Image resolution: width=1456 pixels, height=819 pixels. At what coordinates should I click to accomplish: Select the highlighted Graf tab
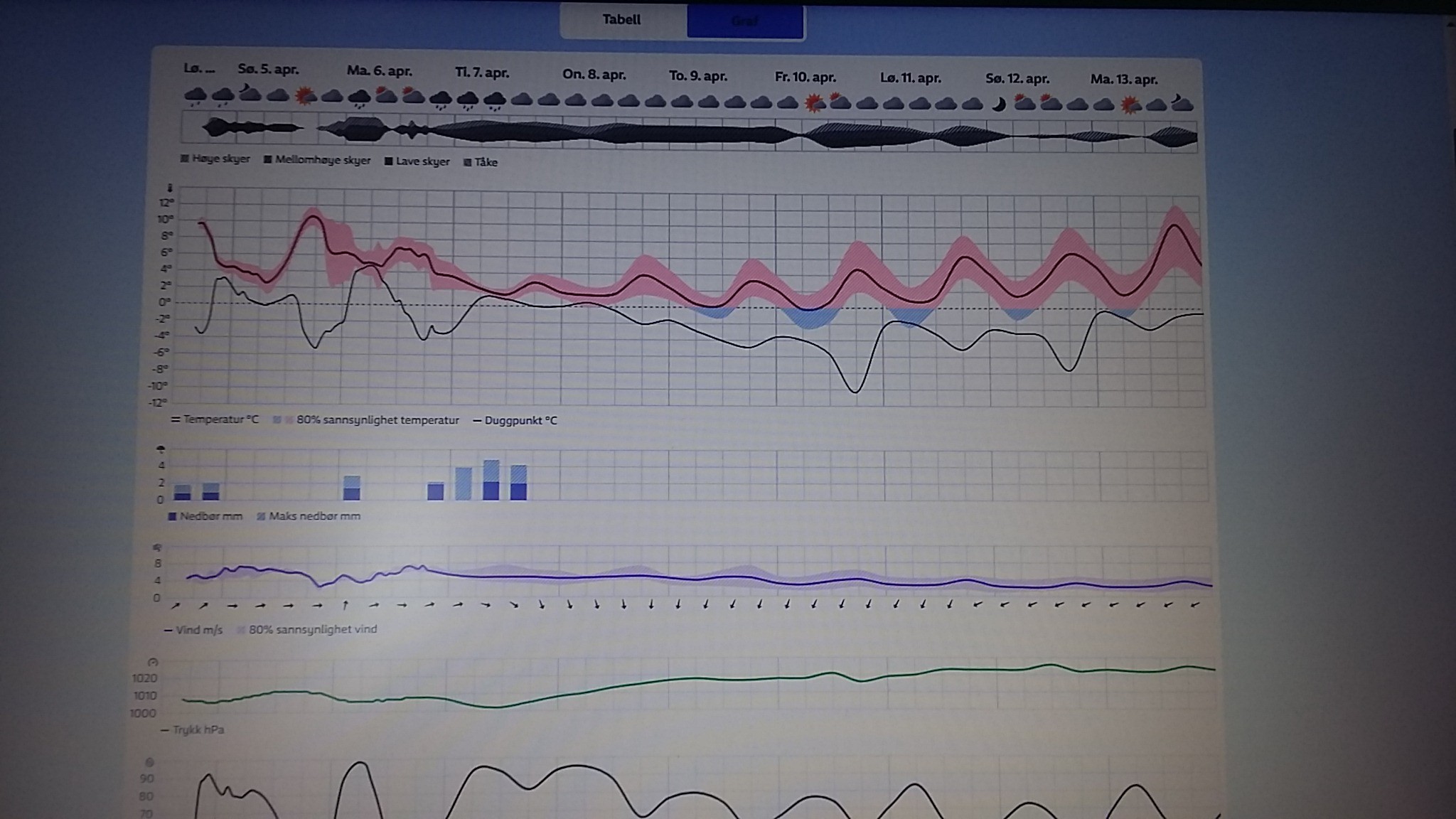(744, 21)
